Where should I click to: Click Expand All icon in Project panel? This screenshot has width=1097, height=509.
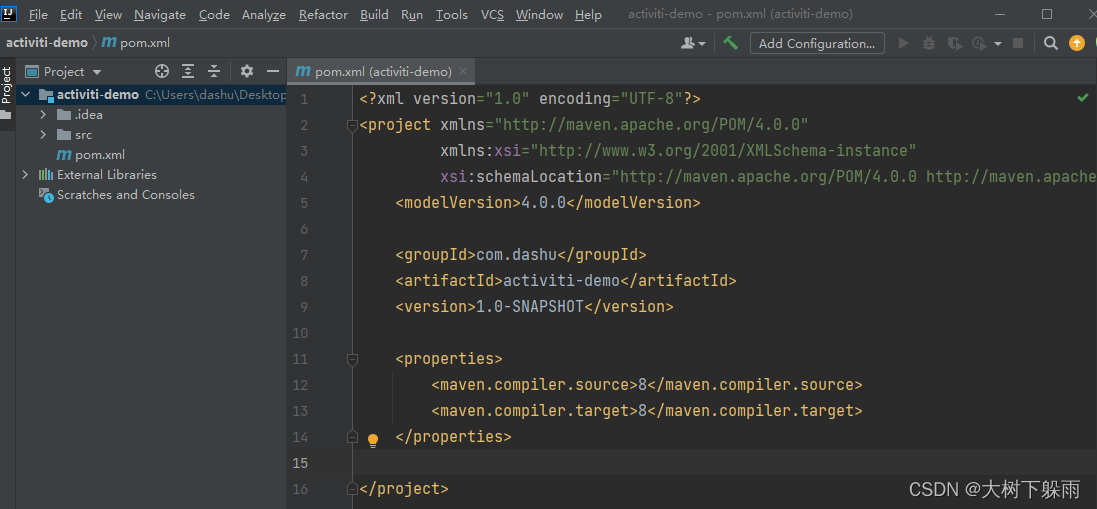pos(188,71)
